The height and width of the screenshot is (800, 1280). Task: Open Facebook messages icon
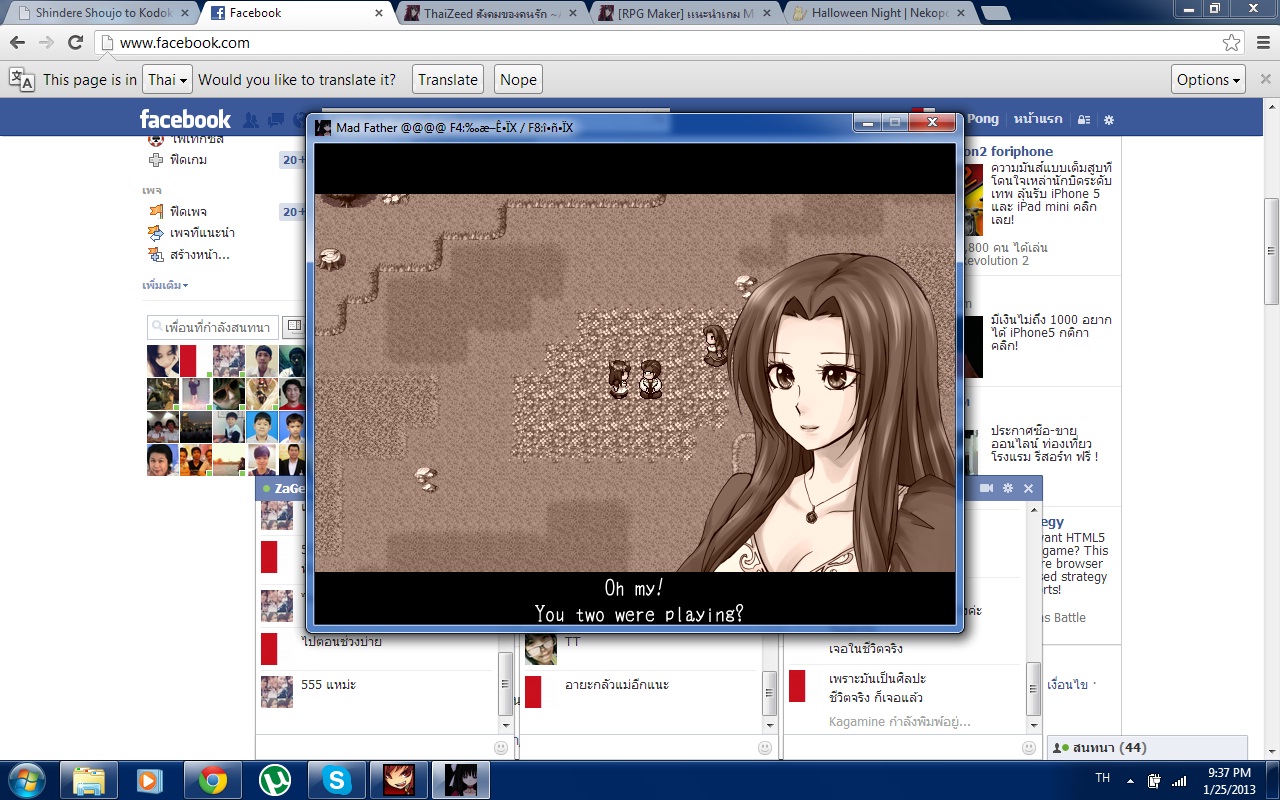pyautogui.click(x=275, y=120)
